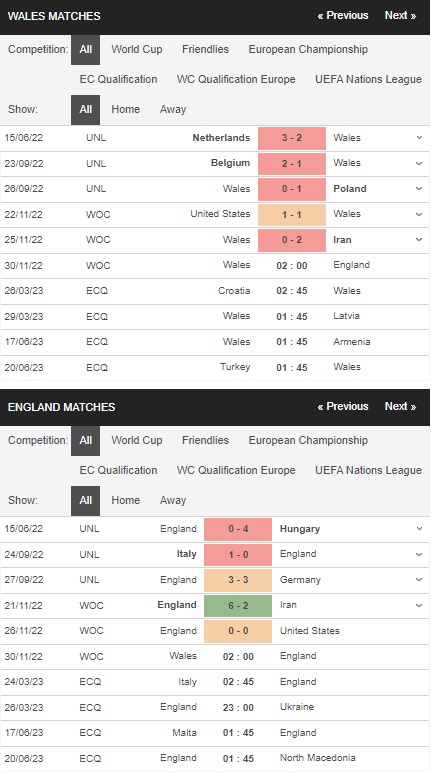Select Home filter in Wales matches
Screen dimensions: 431x775
(x=126, y=109)
